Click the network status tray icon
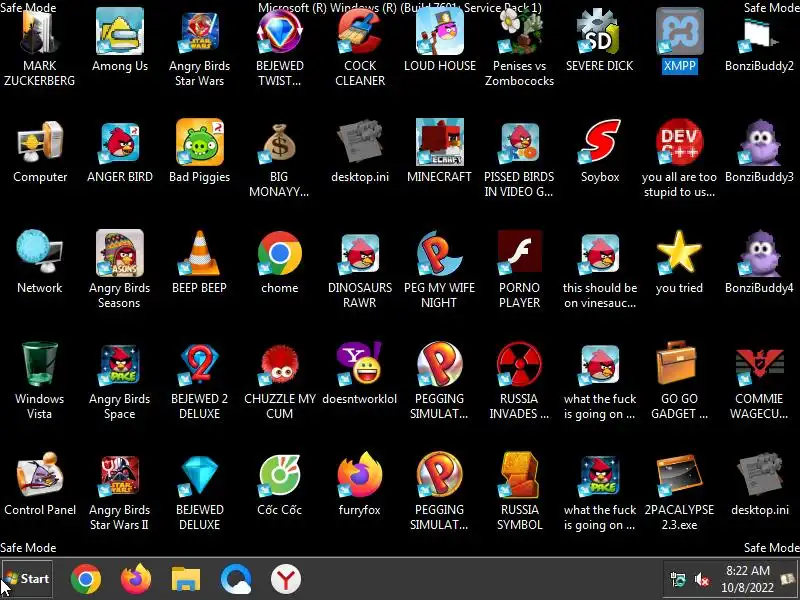 point(678,580)
